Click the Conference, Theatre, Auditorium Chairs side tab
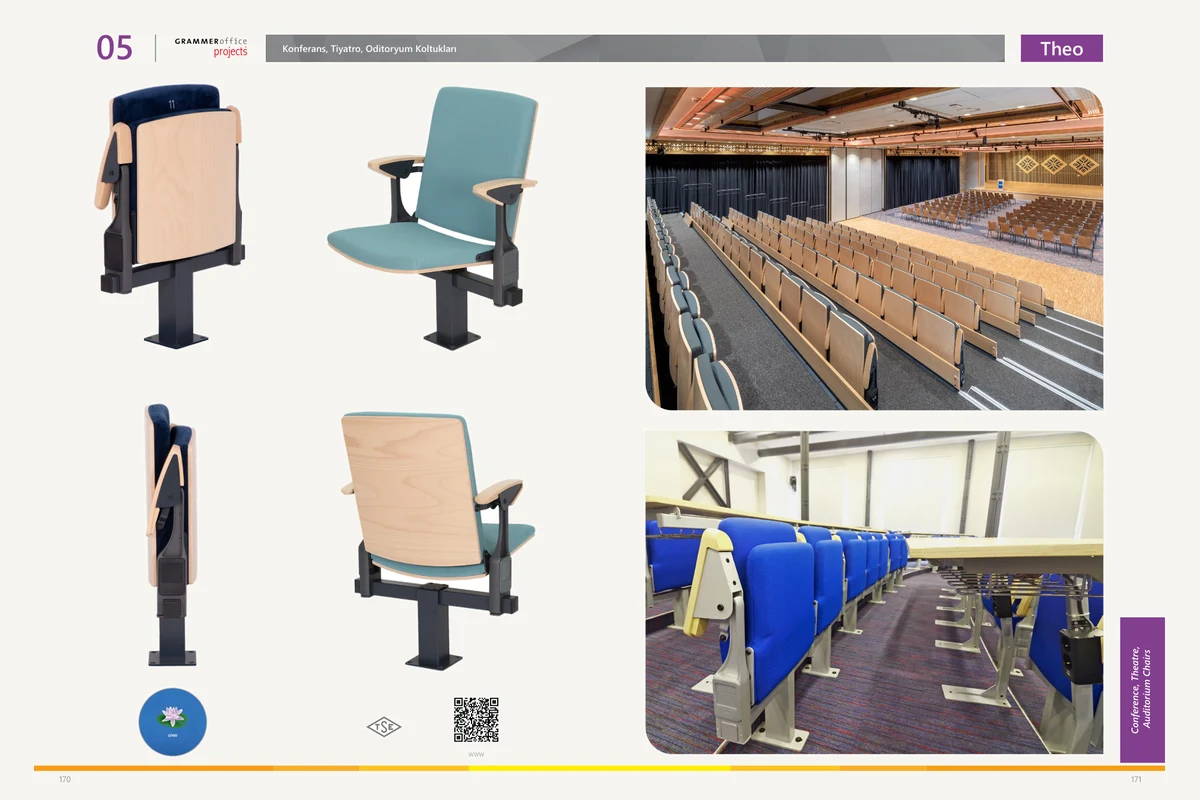1200x800 pixels. [1142, 690]
